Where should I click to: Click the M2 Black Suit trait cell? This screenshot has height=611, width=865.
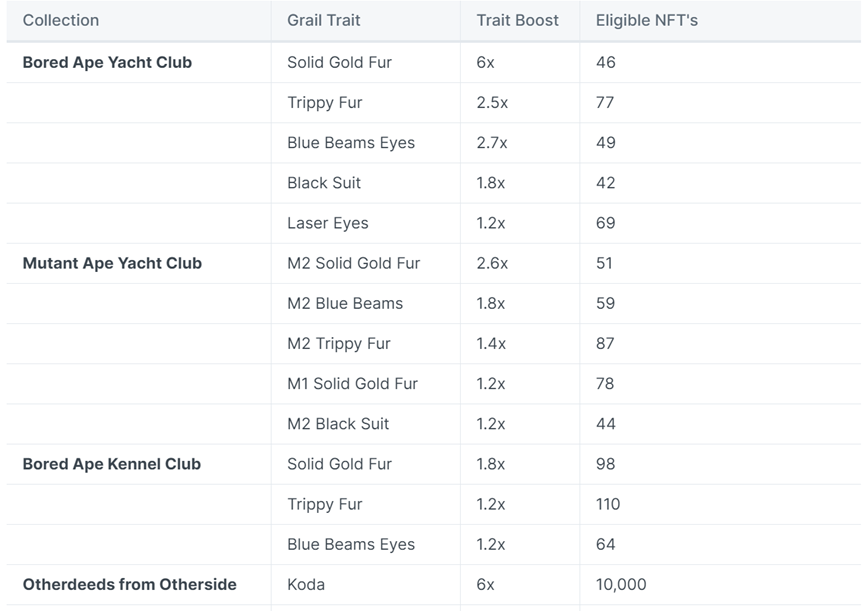coord(338,424)
